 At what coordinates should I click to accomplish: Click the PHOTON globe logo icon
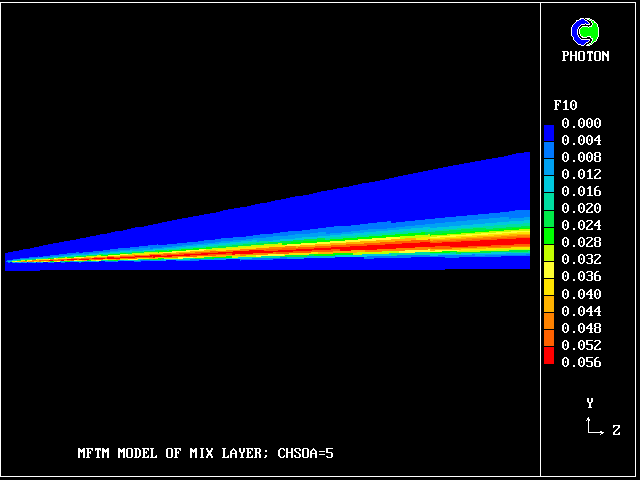(x=584, y=32)
